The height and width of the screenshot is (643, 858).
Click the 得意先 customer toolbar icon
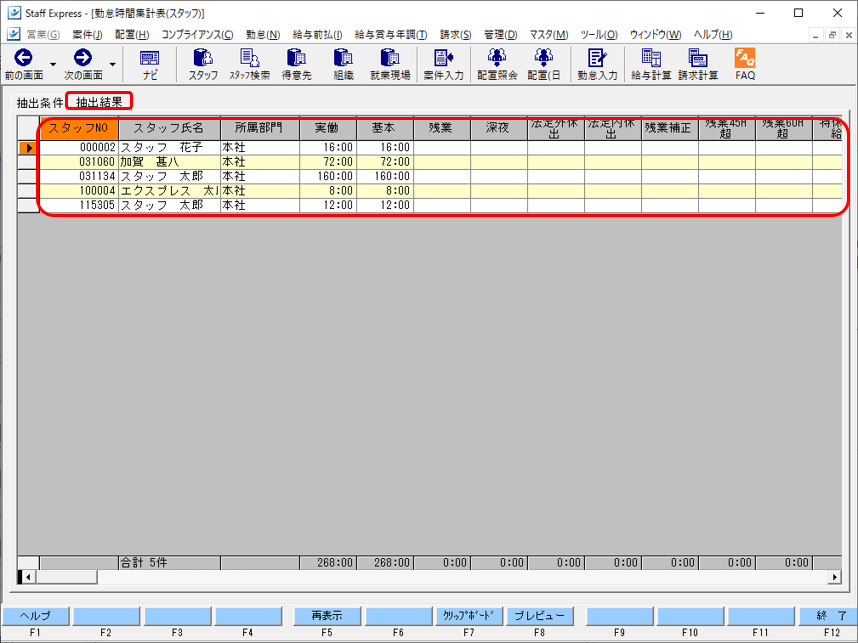coord(296,64)
